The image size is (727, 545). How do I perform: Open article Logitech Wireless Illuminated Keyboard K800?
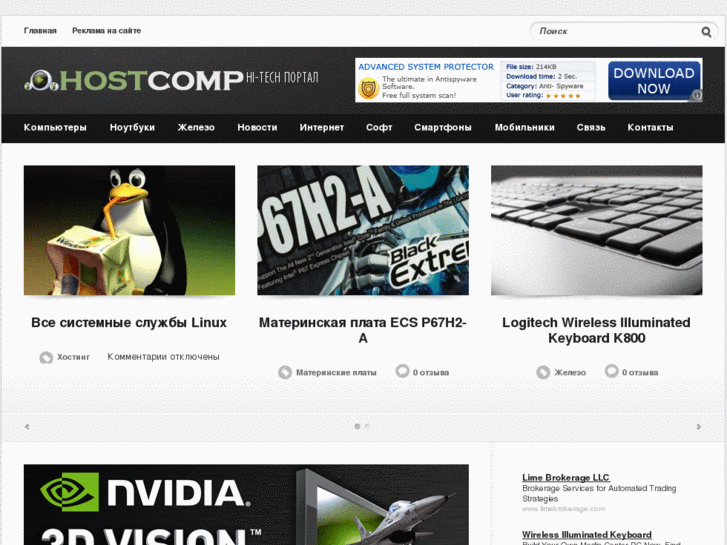click(x=596, y=330)
